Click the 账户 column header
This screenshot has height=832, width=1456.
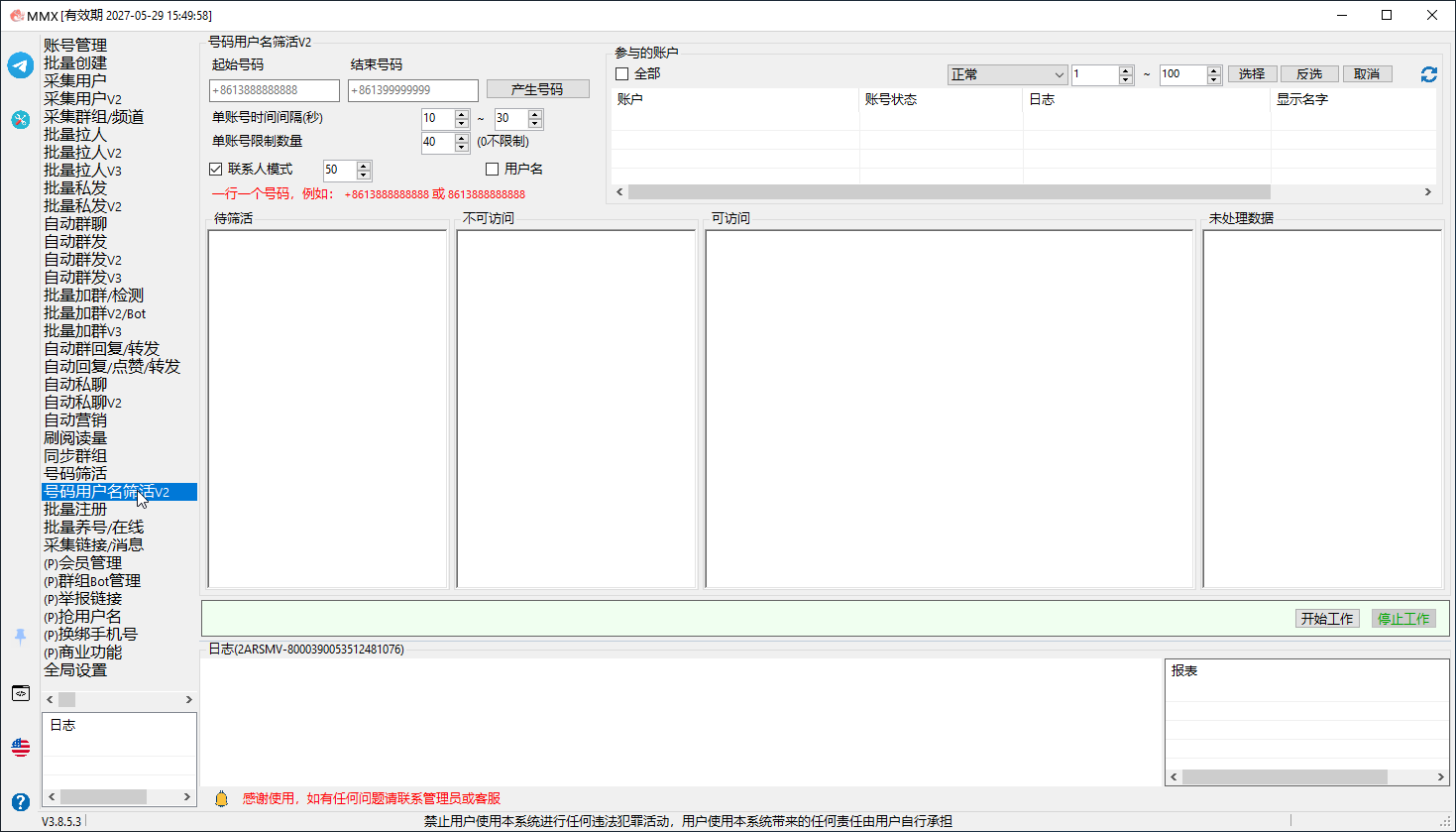pyautogui.click(x=735, y=99)
